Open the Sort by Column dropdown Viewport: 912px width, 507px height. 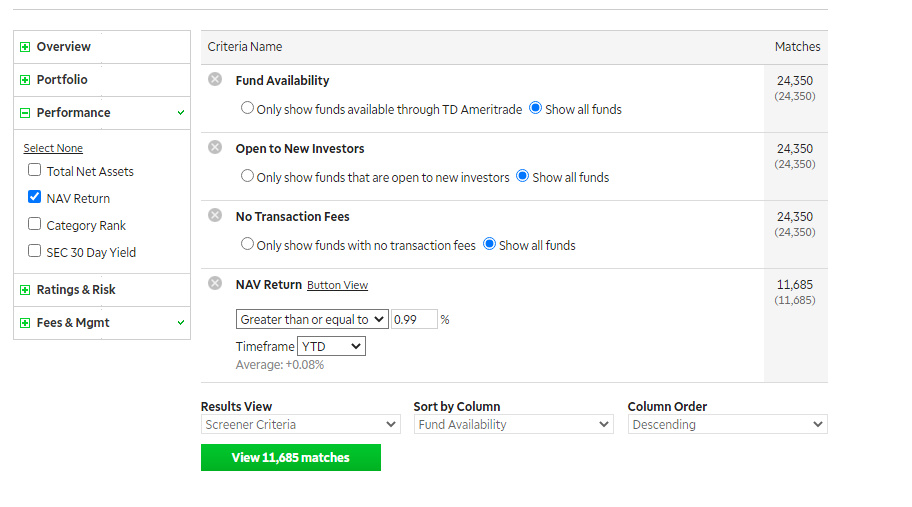click(513, 424)
